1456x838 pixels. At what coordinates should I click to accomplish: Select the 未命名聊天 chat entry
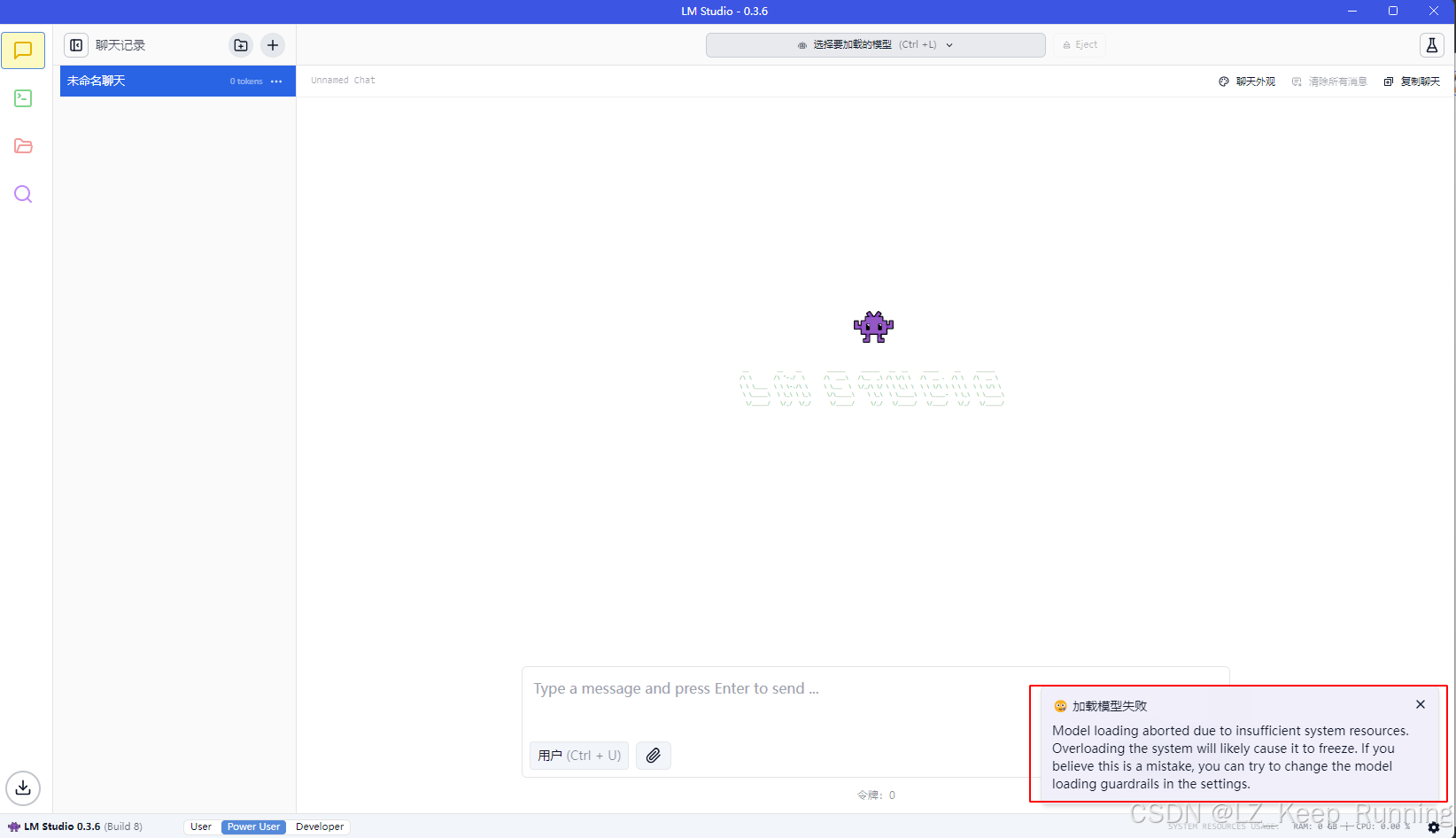tap(178, 81)
